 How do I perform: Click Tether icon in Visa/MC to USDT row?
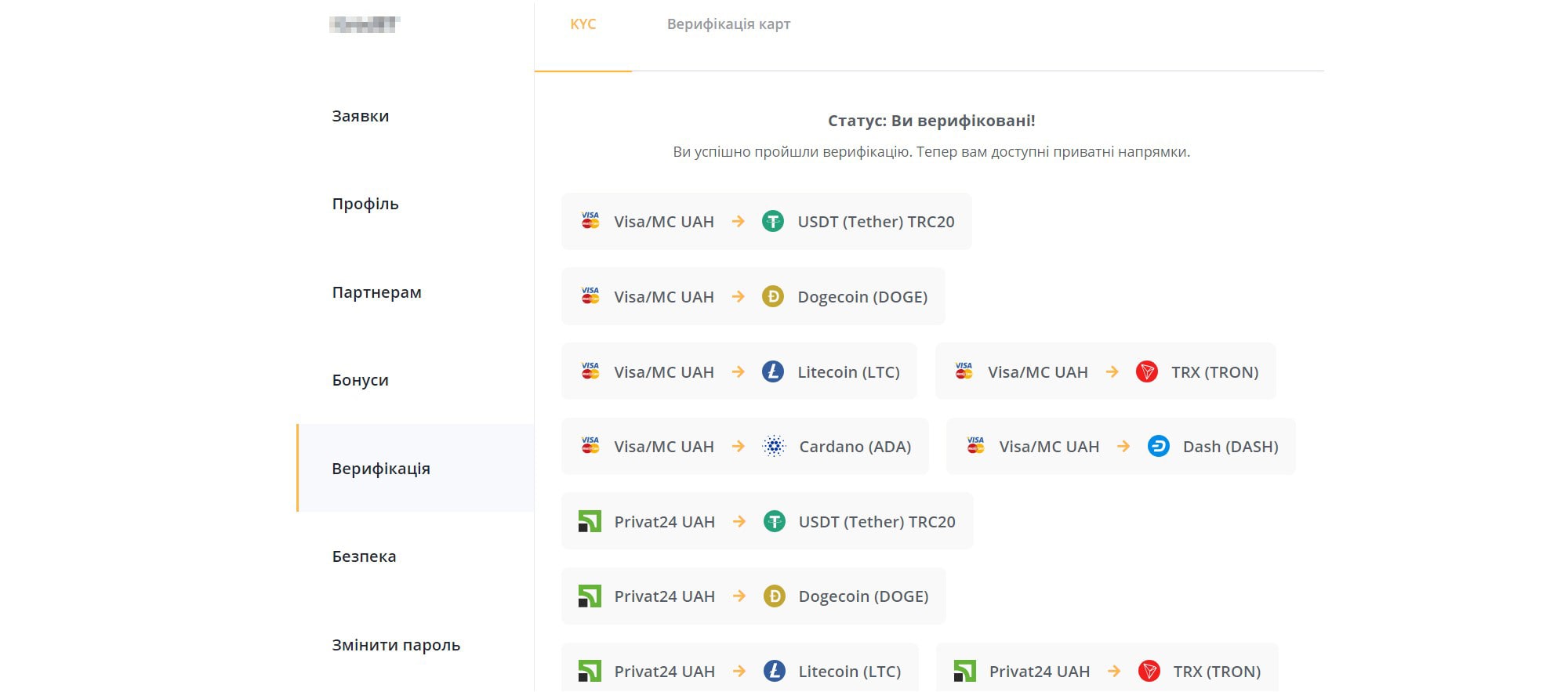click(x=773, y=222)
